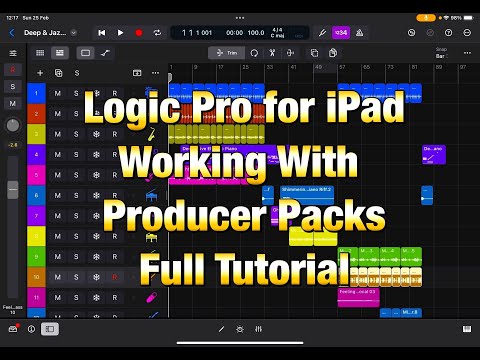Viewport: 480px width, 360px height.
Task: Freeze track 11
Action: (96, 298)
